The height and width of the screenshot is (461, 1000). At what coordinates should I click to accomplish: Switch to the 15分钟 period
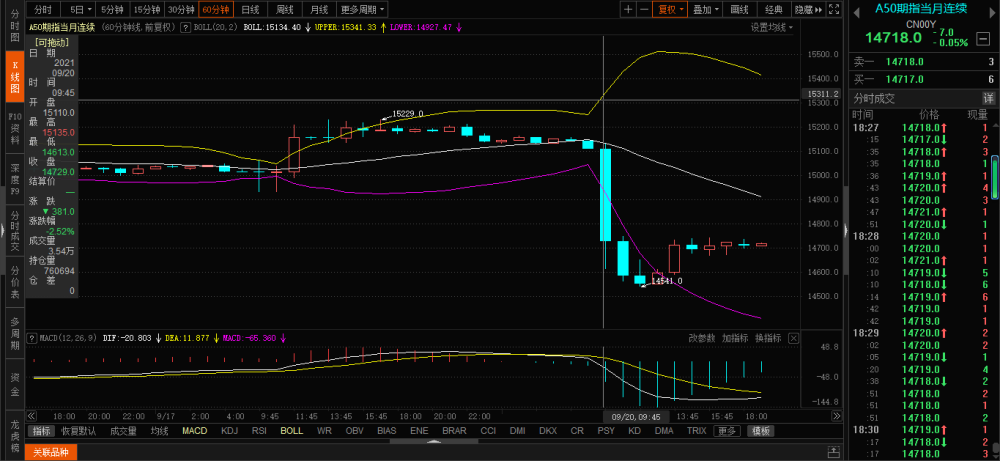(x=147, y=10)
